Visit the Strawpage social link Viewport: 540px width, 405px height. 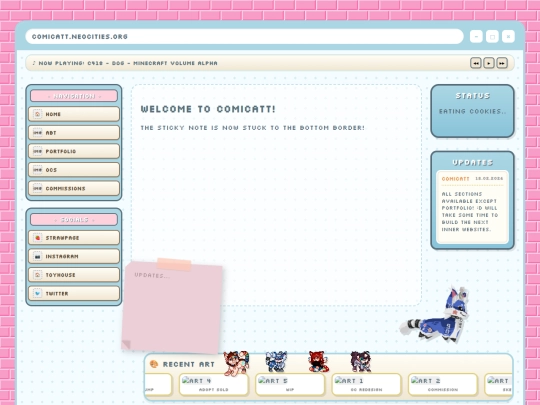(74, 238)
